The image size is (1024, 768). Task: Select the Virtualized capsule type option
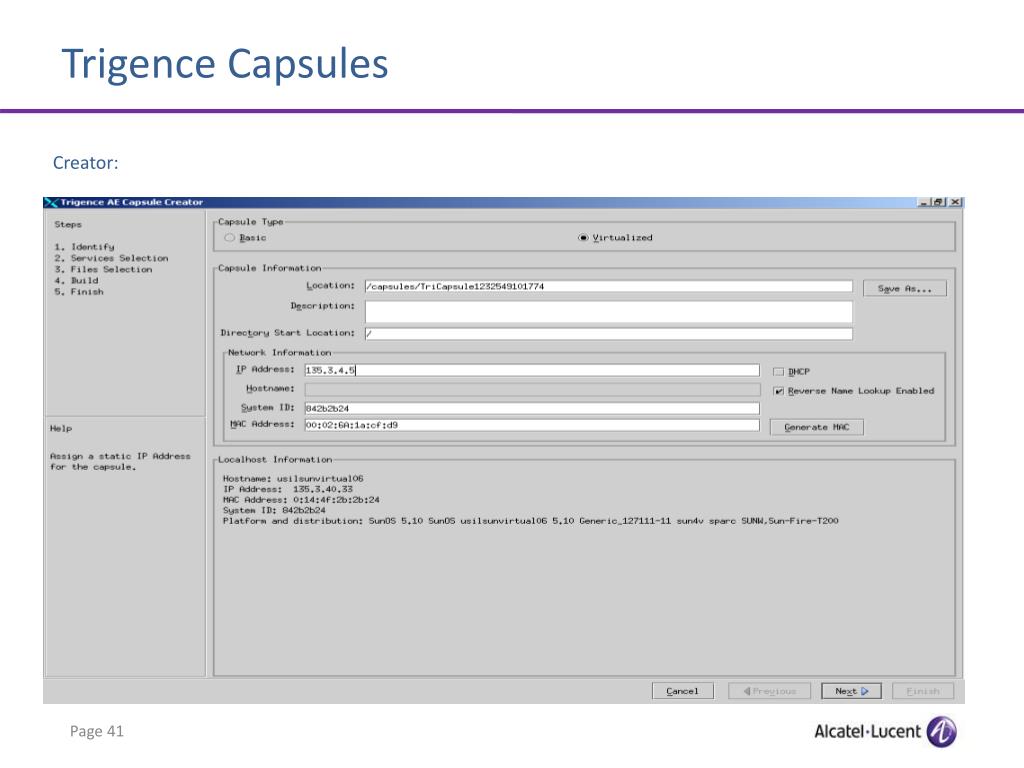click(x=583, y=238)
